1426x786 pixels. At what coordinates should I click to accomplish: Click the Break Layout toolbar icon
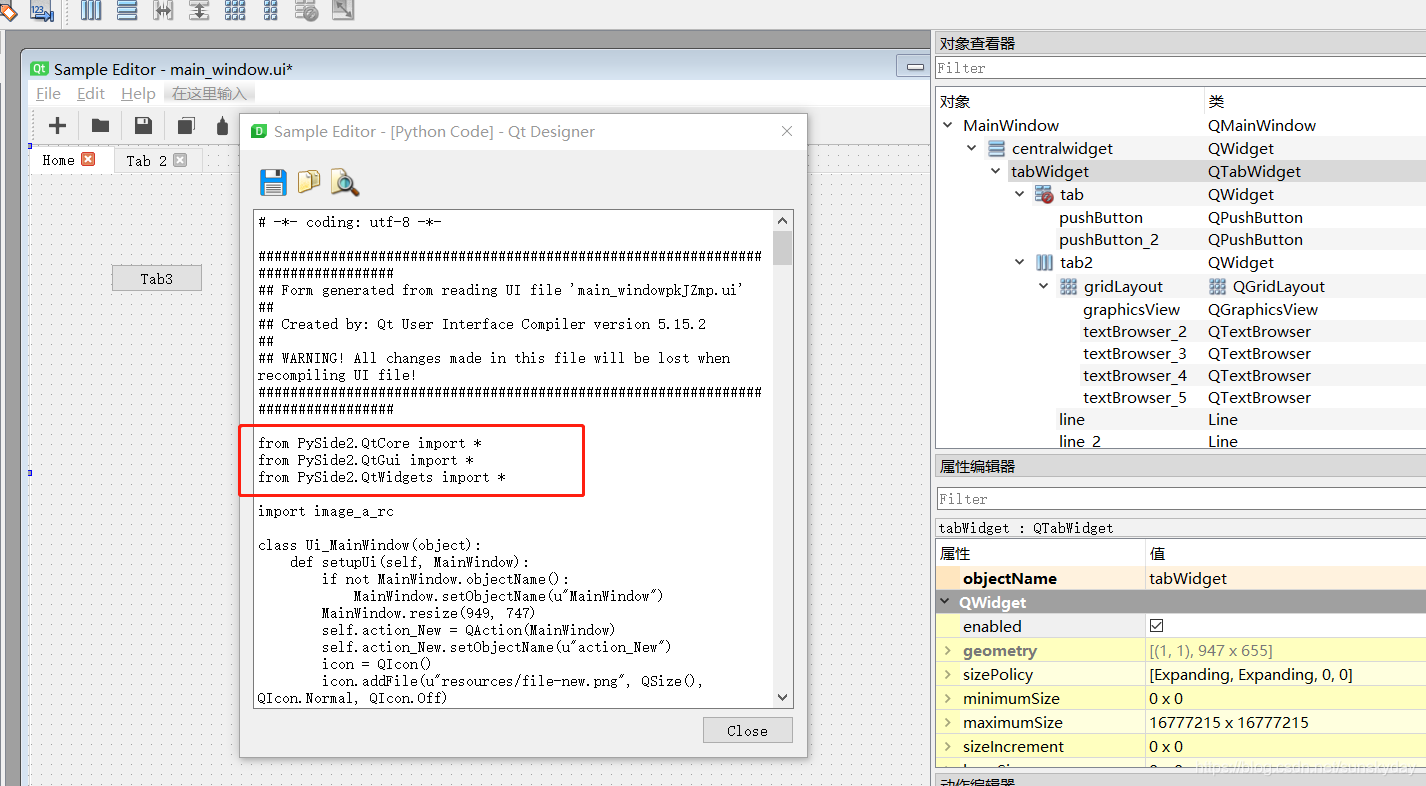pyautogui.click(x=306, y=12)
